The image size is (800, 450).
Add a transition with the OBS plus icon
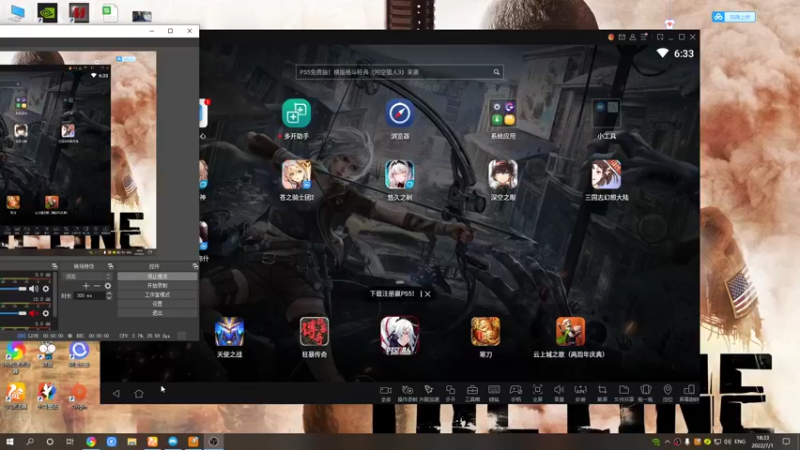click(86, 286)
